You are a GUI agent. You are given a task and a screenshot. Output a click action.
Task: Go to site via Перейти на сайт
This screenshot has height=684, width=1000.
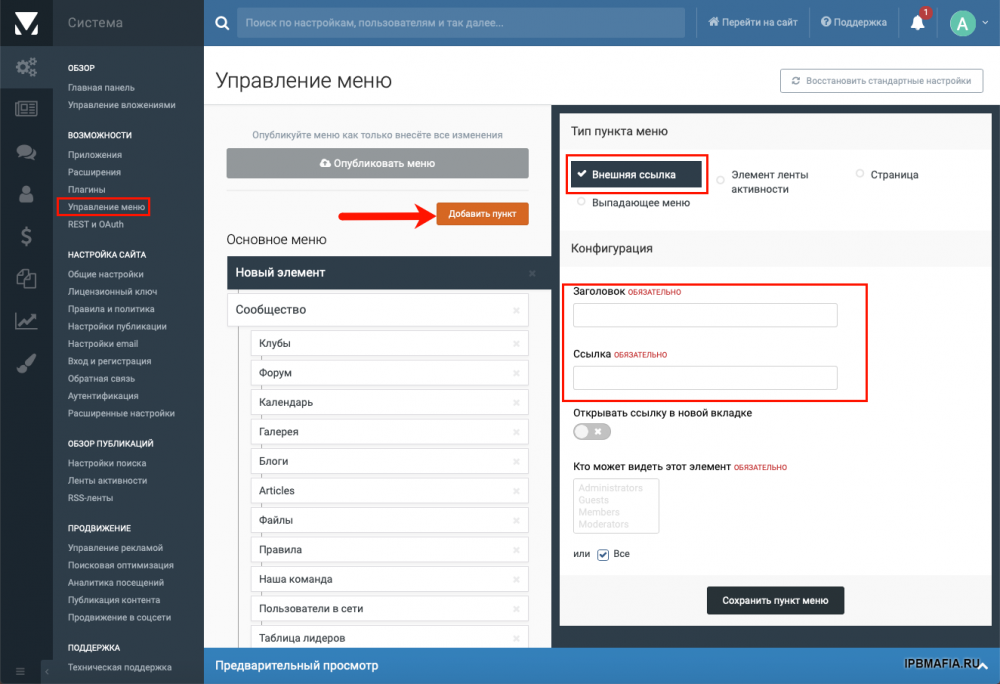pos(753,22)
